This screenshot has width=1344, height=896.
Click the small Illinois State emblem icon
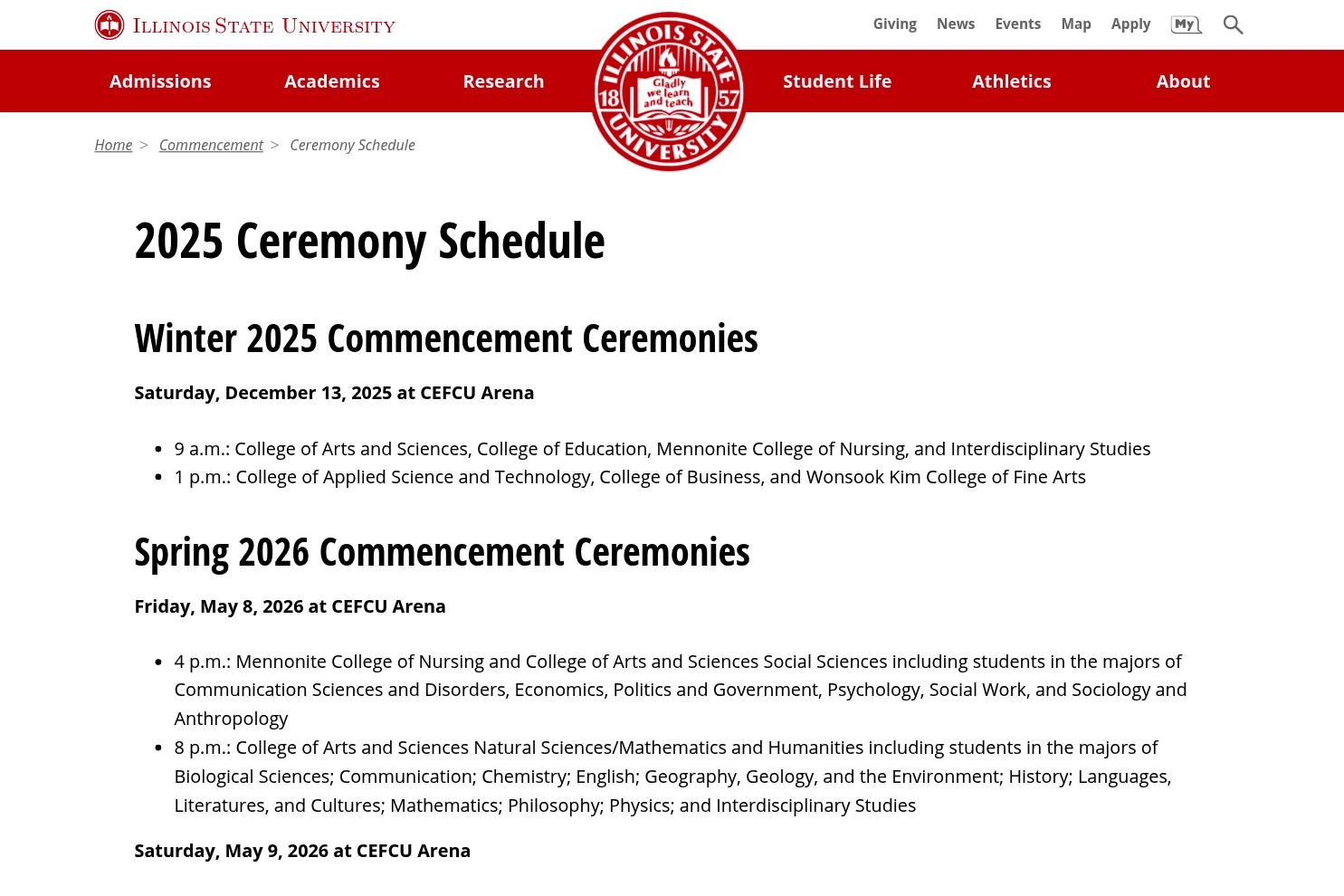click(x=110, y=25)
